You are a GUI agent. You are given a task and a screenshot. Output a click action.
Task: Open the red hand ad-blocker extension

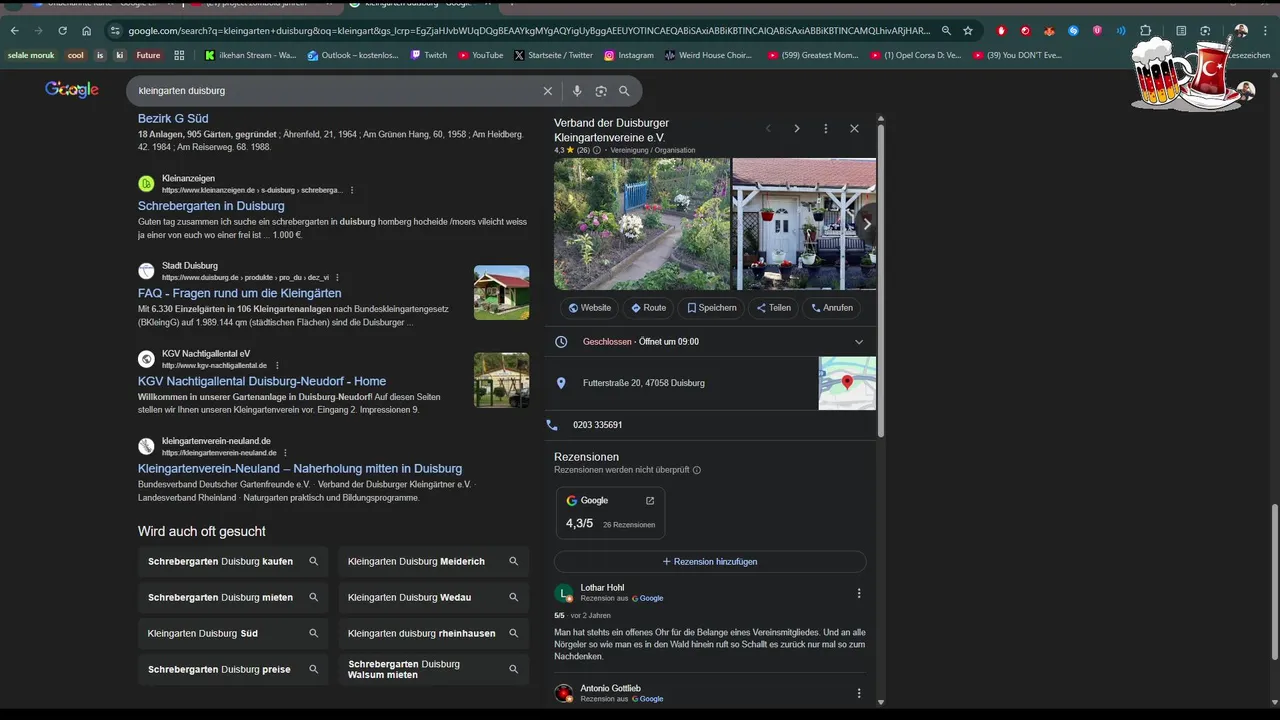1001,31
